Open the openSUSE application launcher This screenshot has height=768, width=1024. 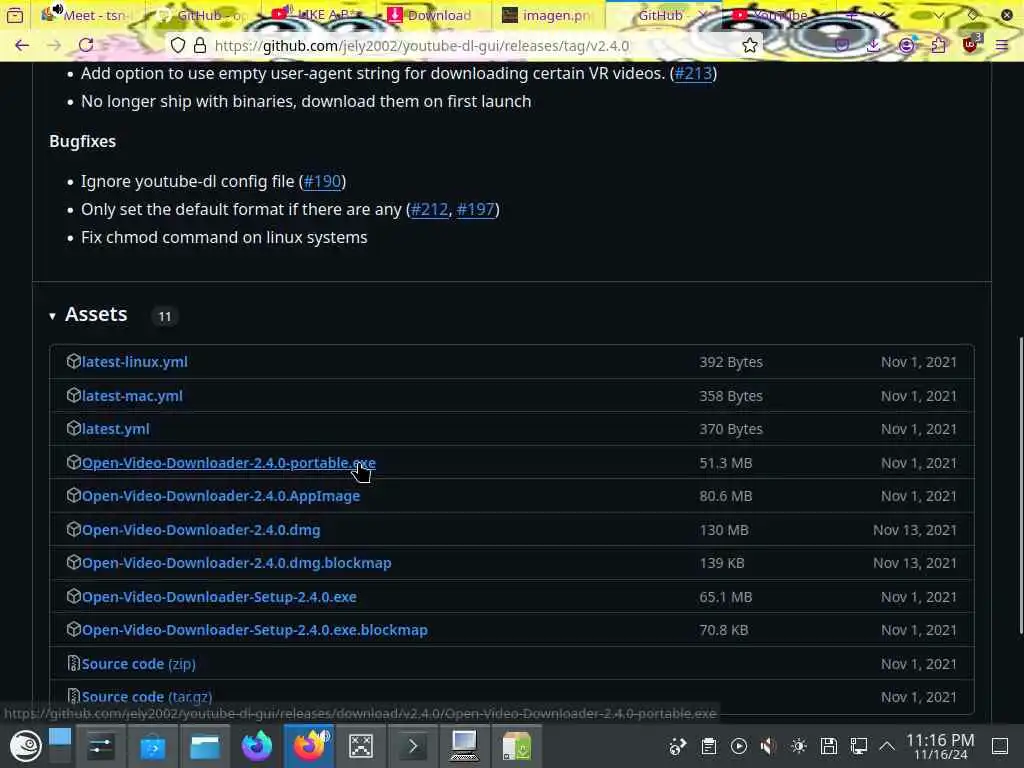click(x=25, y=746)
